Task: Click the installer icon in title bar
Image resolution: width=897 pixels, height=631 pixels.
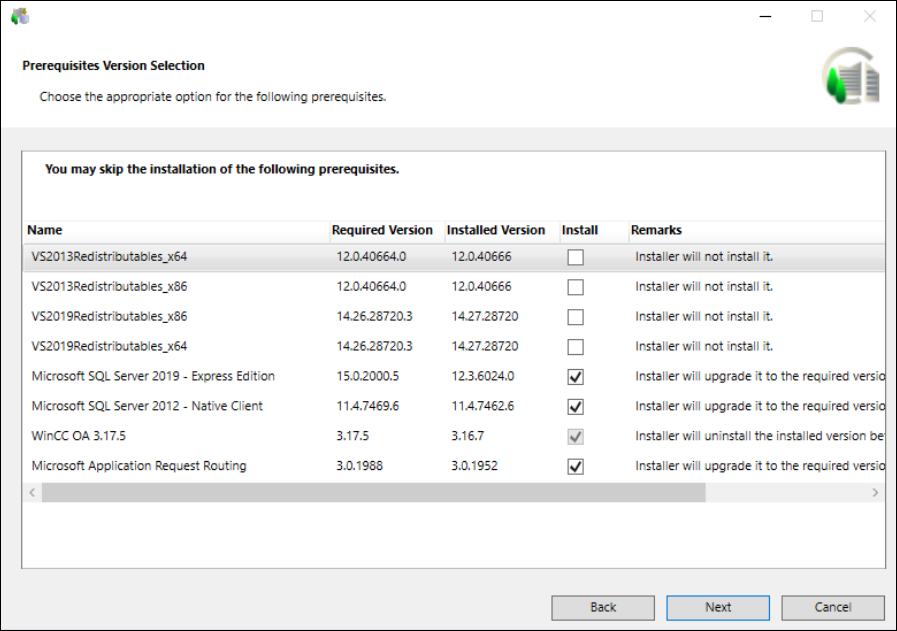Action: click(x=19, y=16)
